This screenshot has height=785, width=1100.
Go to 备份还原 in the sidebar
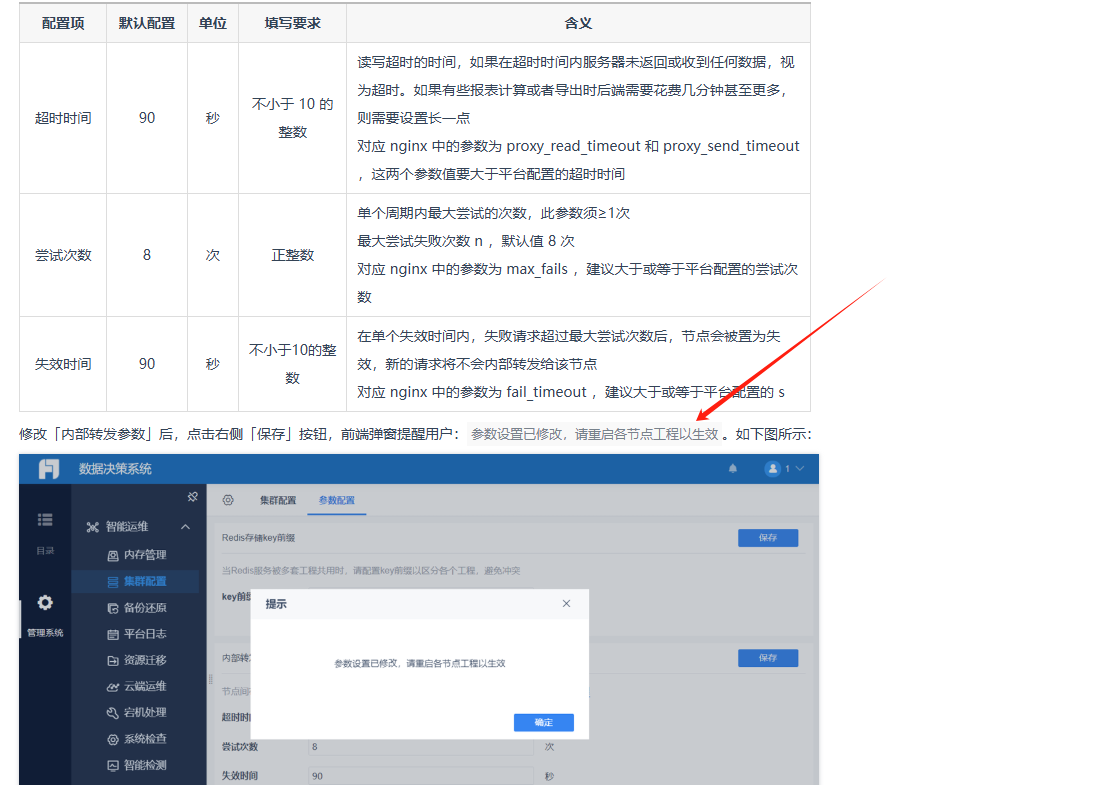[x=144, y=608]
